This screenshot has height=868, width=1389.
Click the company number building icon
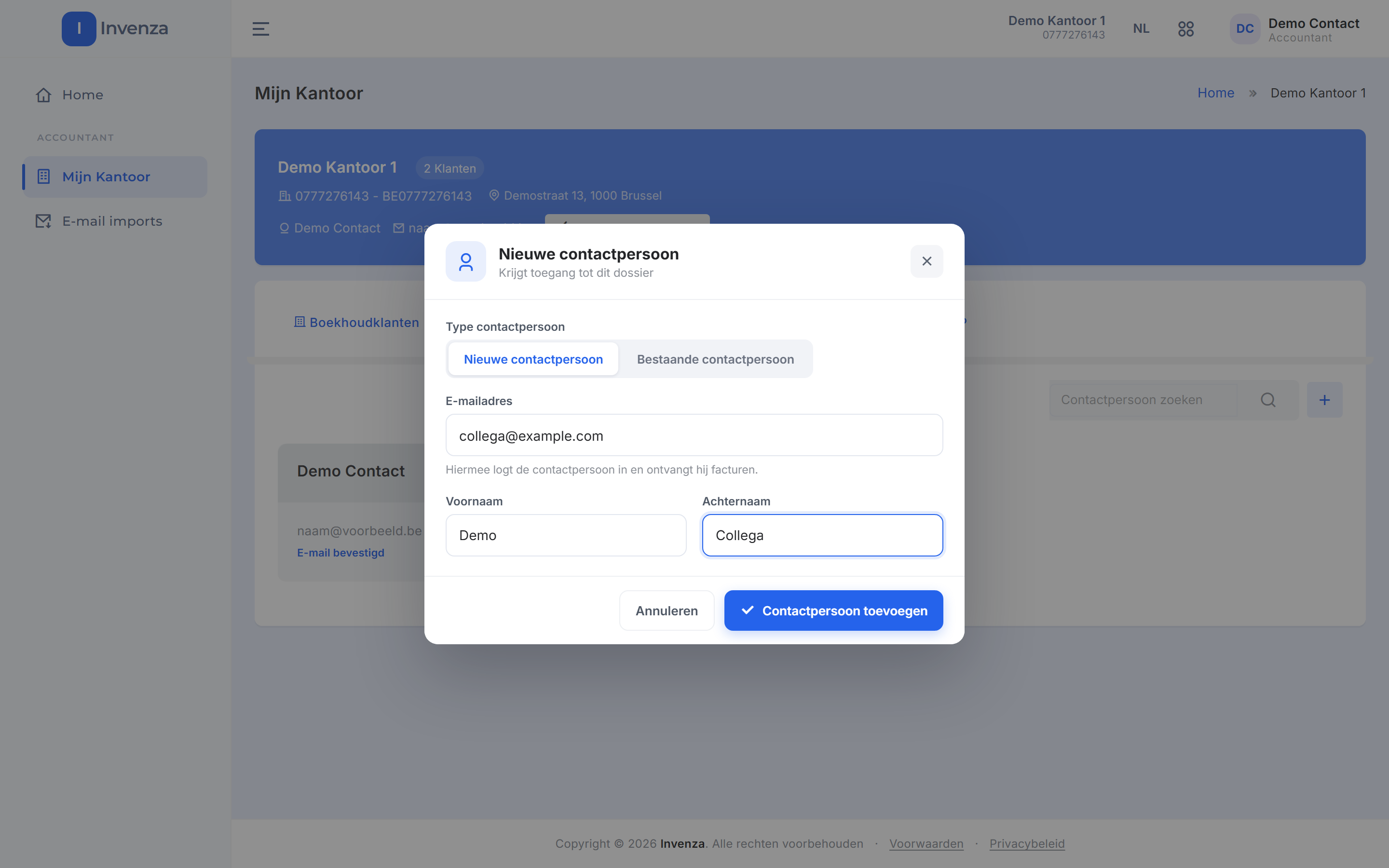coord(284,196)
